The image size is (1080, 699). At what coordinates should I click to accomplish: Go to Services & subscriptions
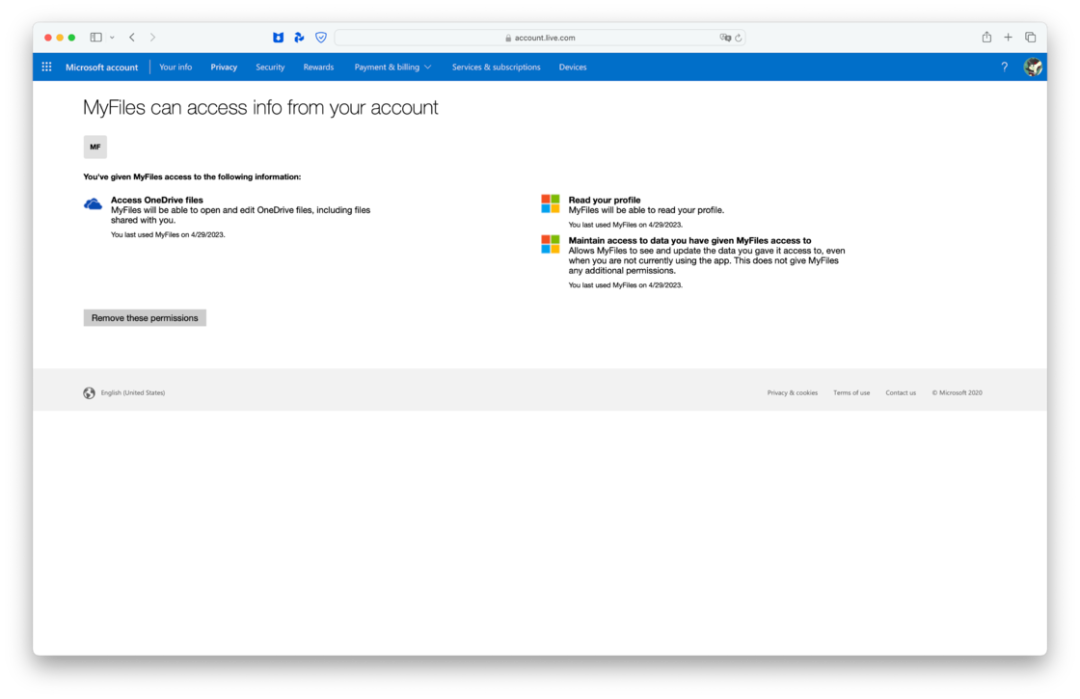click(496, 67)
